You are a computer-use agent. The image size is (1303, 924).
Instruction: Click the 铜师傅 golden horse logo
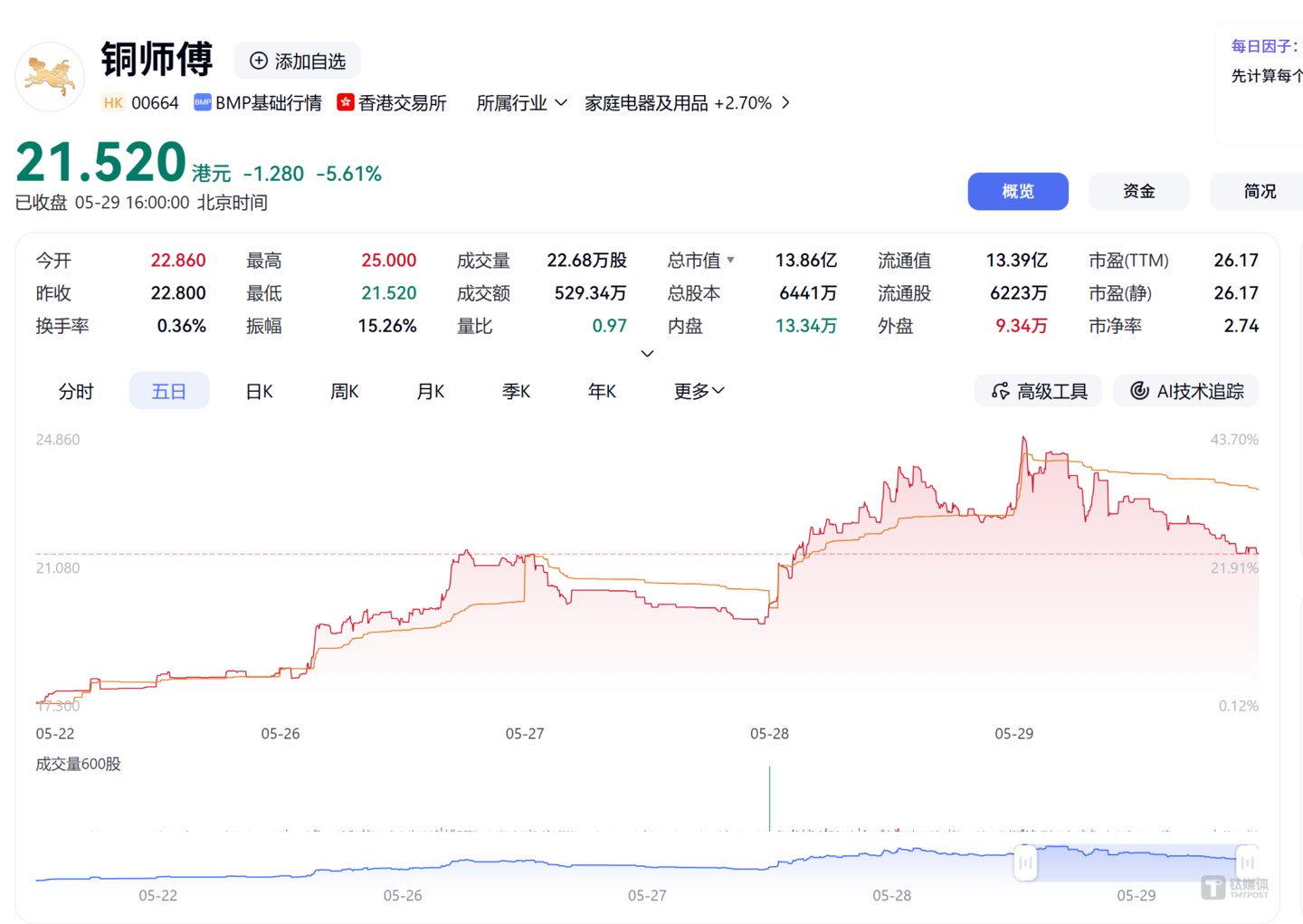[50, 77]
